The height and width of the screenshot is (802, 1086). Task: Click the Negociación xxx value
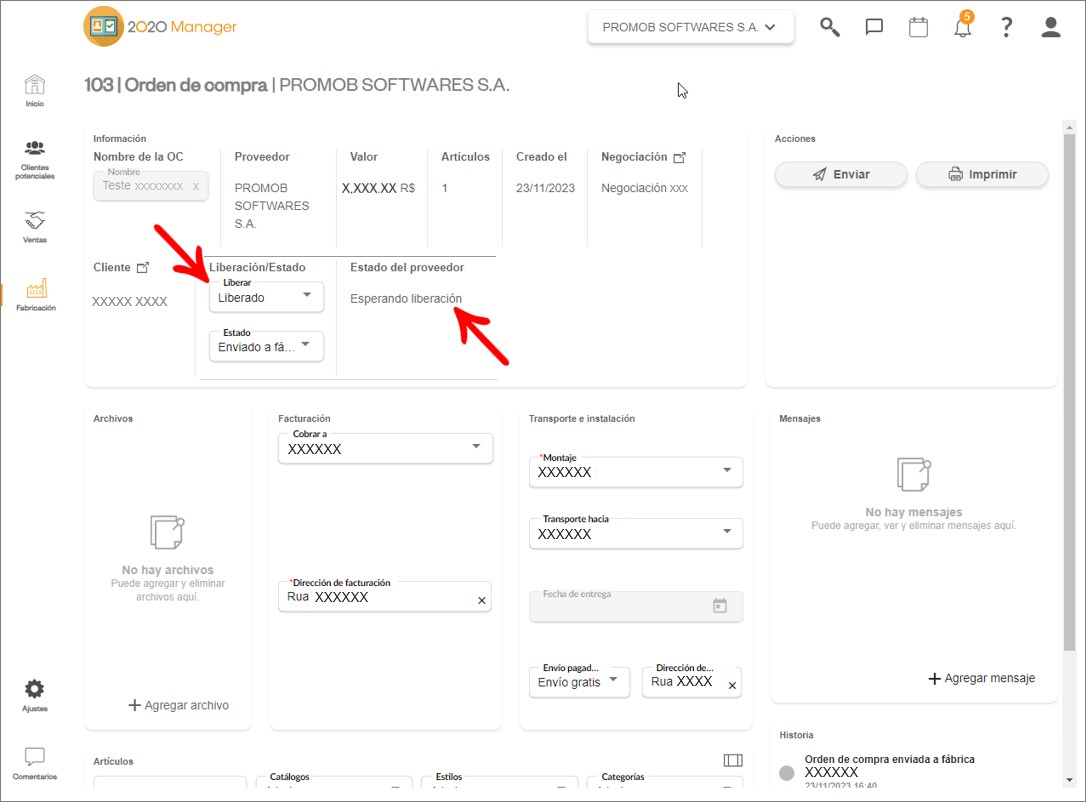coord(645,188)
